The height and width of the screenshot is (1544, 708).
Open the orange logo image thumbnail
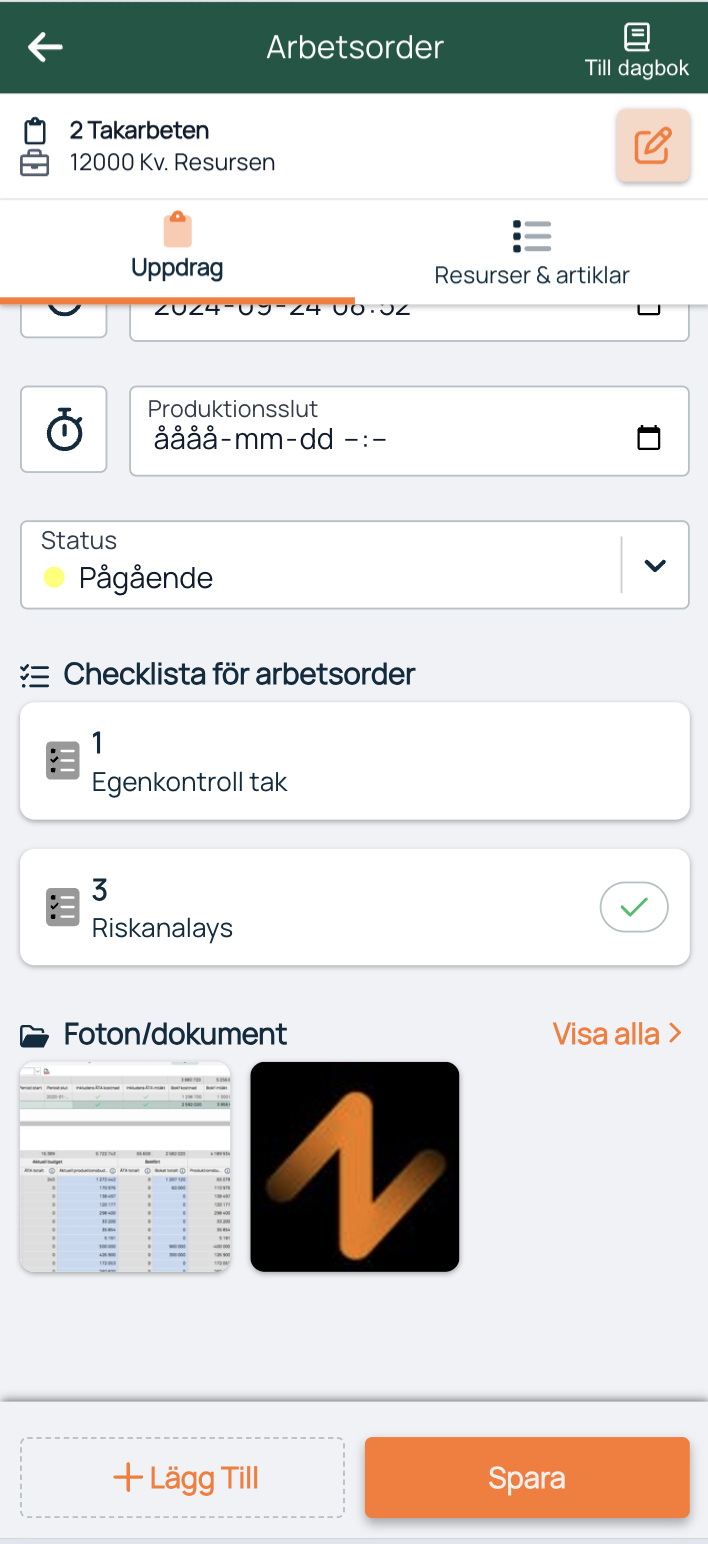pyautogui.click(x=354, y=1167)
